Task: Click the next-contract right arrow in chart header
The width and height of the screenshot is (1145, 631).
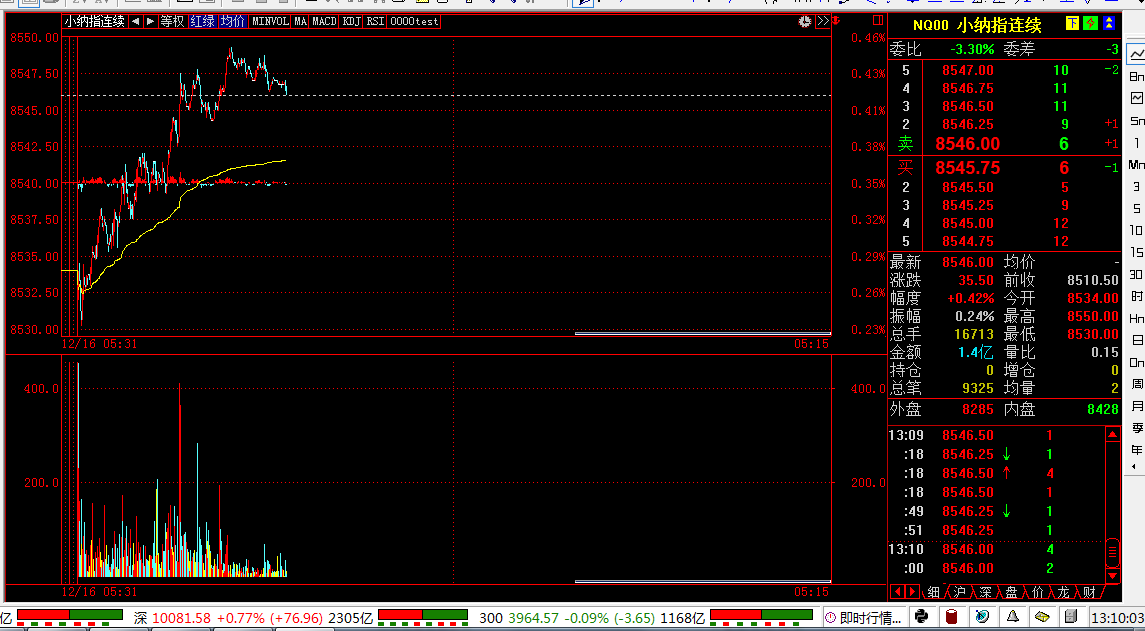Action: (x=150, y=22)
